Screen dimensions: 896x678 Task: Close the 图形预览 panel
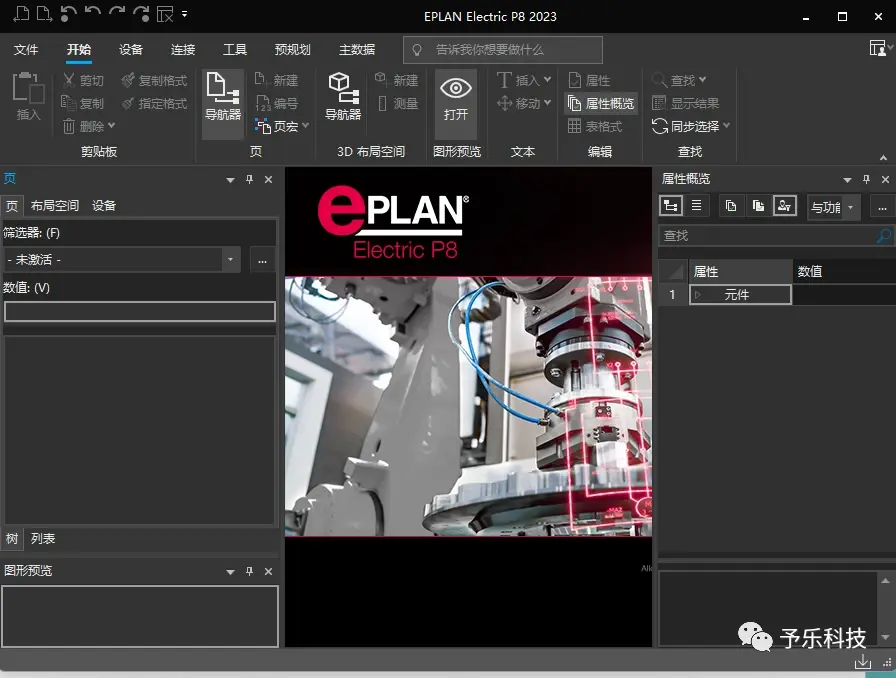point(269,571)
